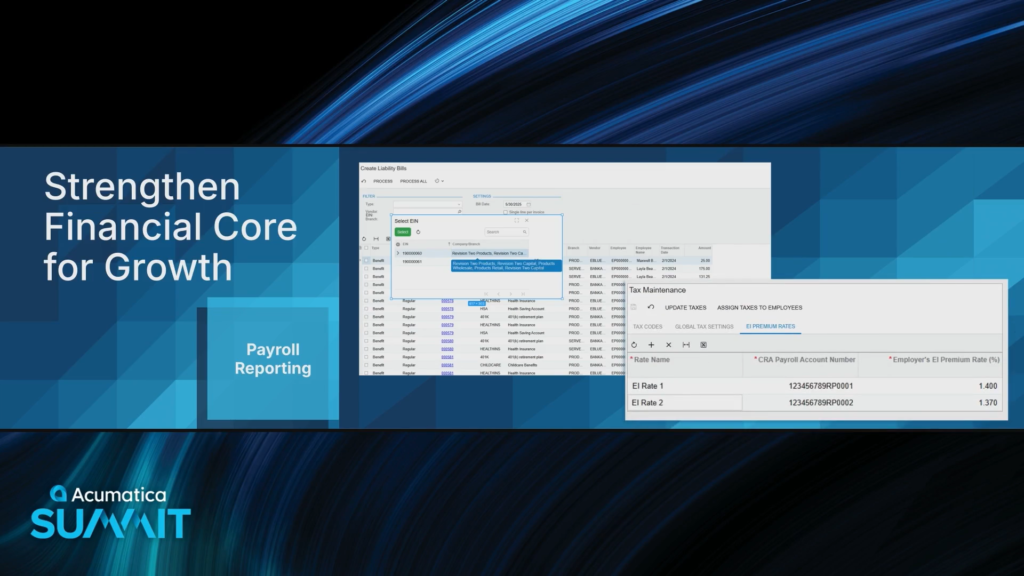Viewport: 1024px width, 576px height.
Task: Expand the 190000060 EIN row
Action: (x=397, y=253)
